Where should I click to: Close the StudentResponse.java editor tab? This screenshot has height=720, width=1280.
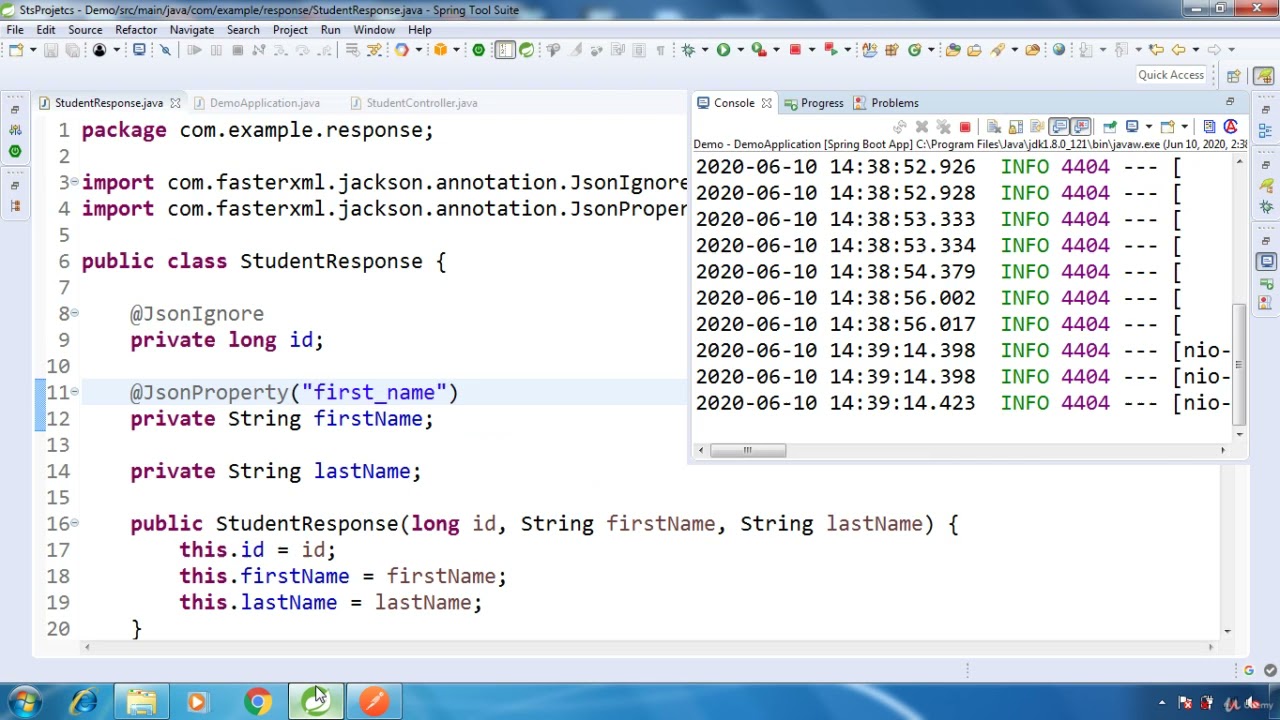coord(175,103)
